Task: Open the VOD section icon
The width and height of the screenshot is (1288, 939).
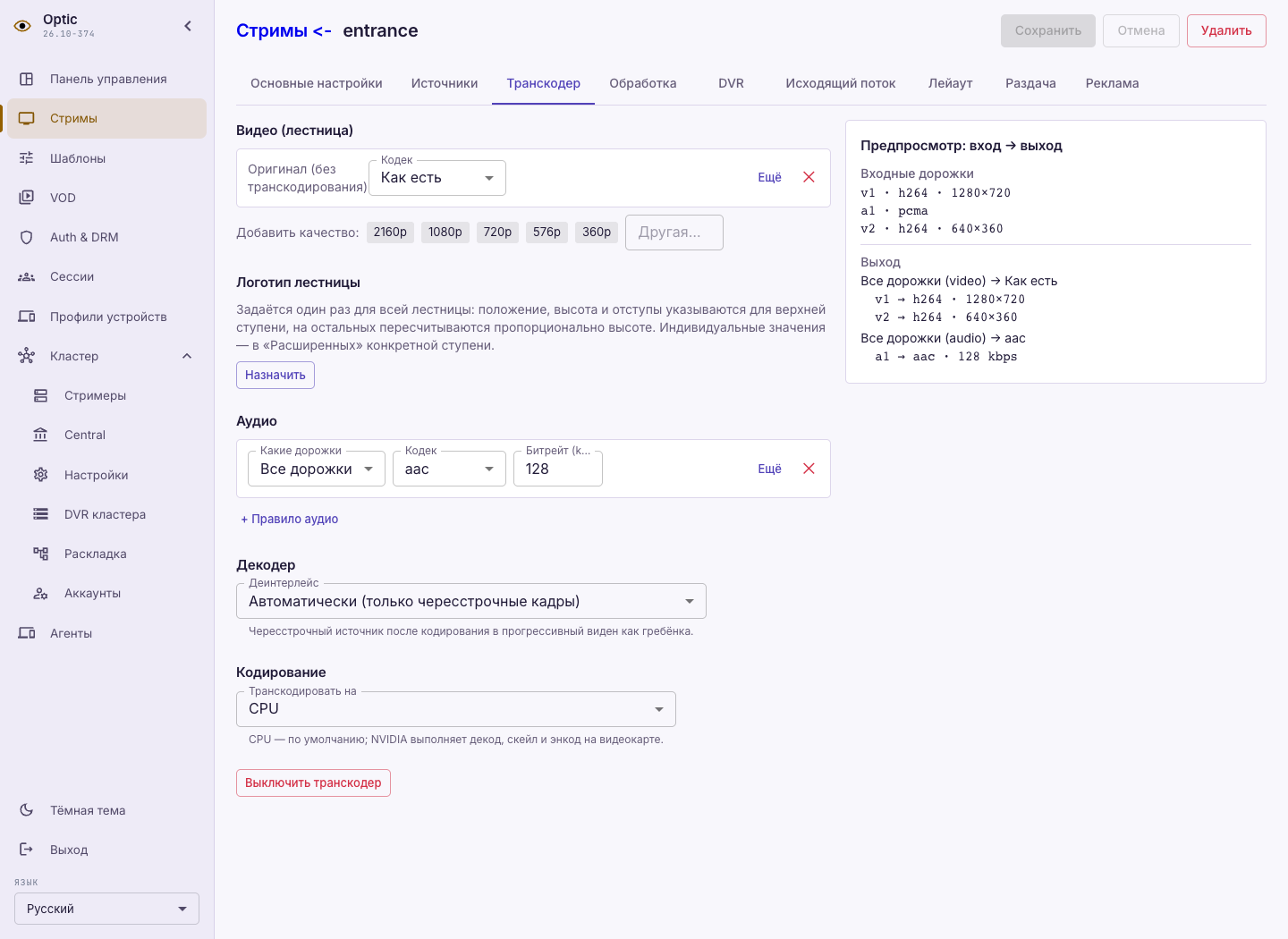Action: [x=27, y=198]
